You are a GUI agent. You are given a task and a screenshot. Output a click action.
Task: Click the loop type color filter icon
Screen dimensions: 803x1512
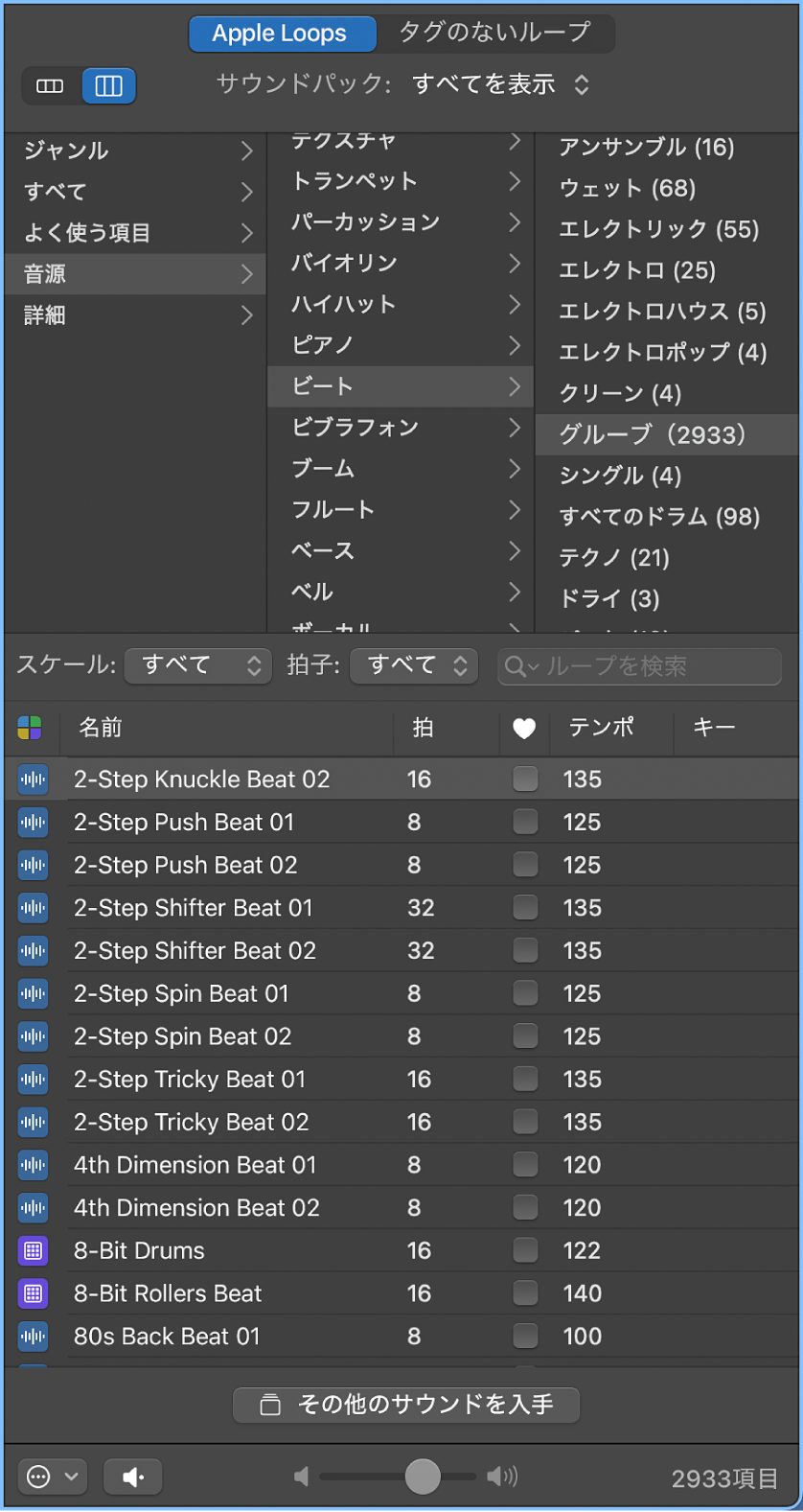[30, 728]
